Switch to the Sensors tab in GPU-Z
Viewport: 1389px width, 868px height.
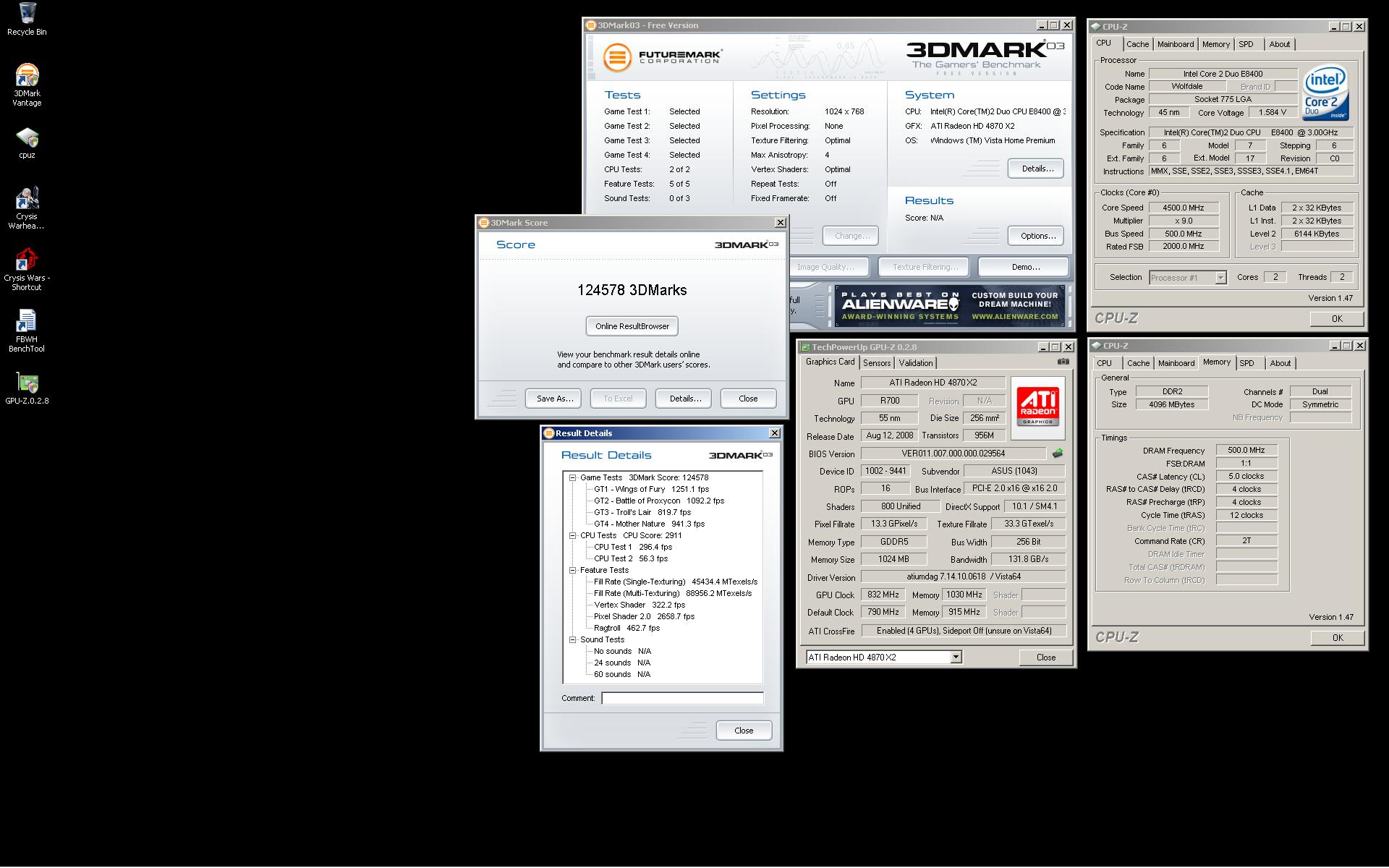tap(877, 363)
